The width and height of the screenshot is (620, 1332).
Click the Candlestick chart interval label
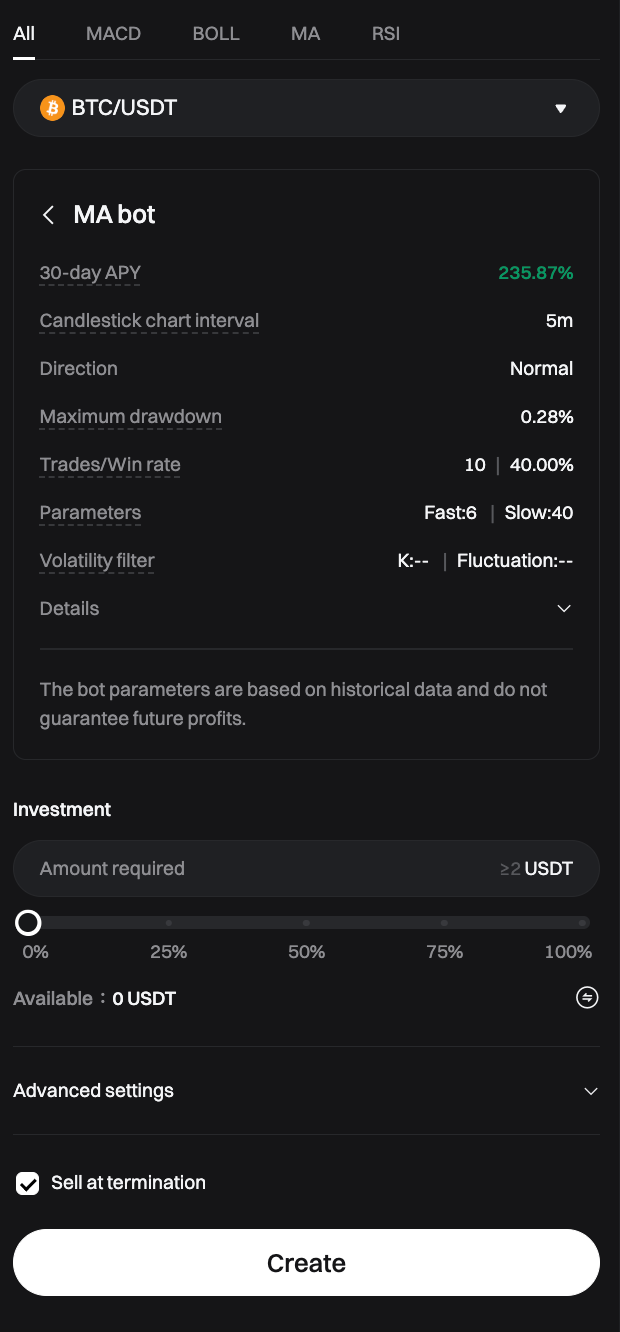coord(149,321)
